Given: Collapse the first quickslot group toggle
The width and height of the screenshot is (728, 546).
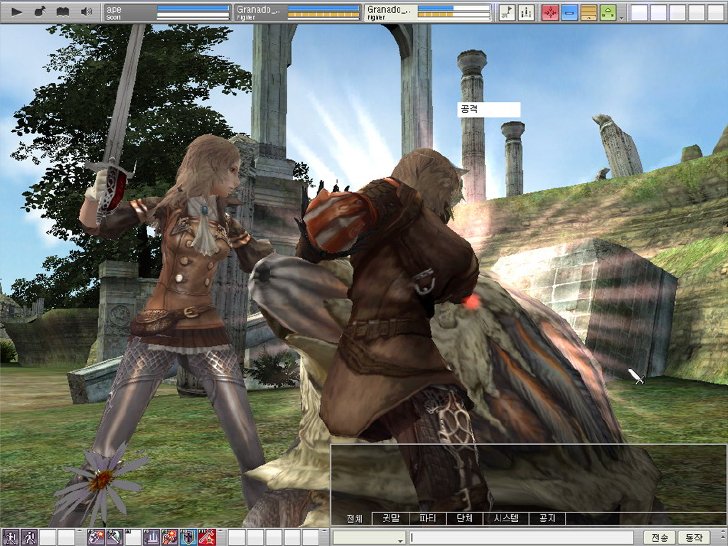Looking at the screenshot, I should [x=79, y=531].
